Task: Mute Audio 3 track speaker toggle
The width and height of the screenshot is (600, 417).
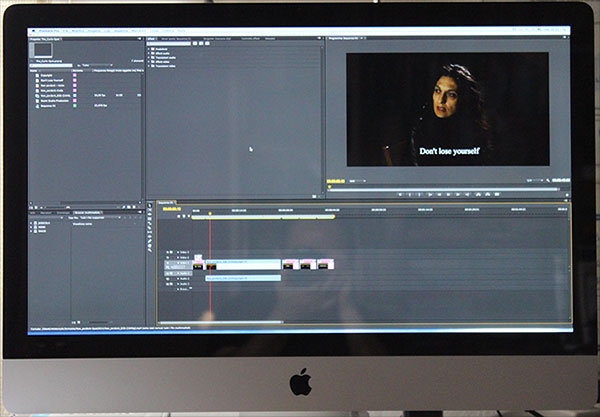Action: point(168,284)
